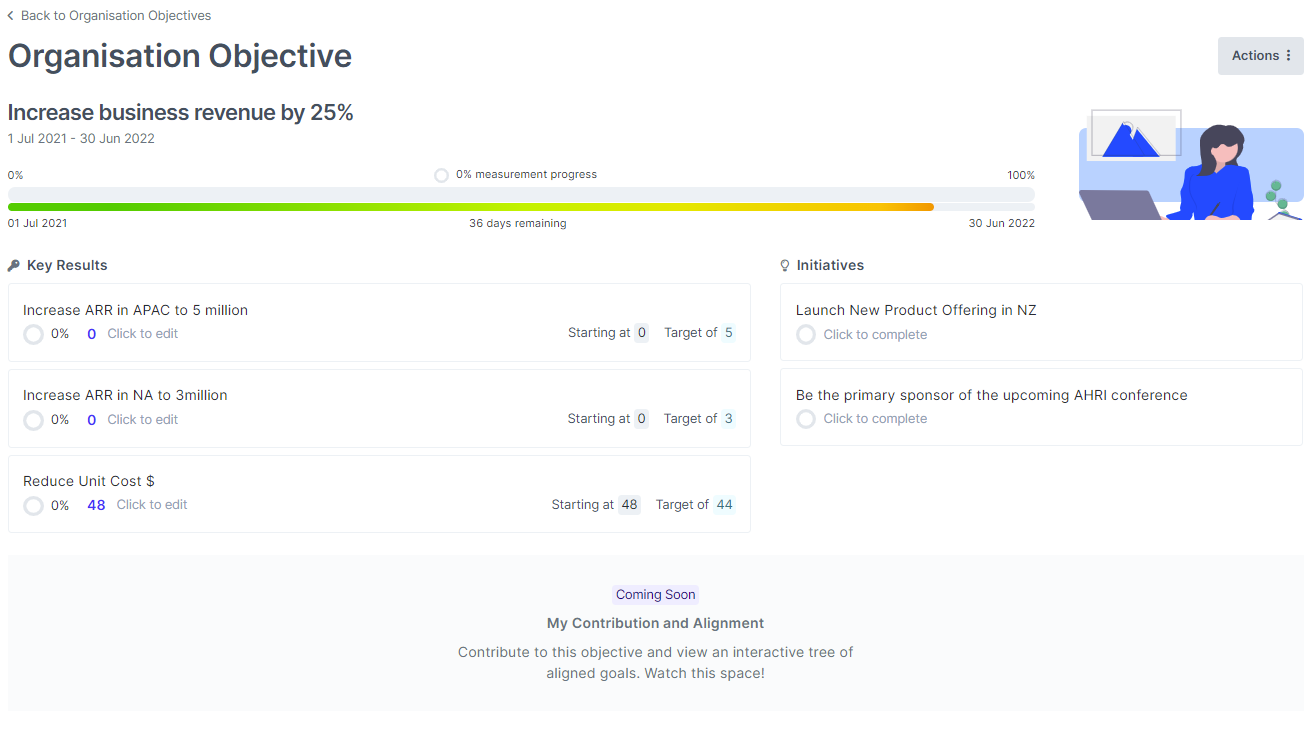This screenshot has height=734, width=1314.
Task: Click the woman at desk illustration
Action: pyautogui.click(x=1190, y=165)
